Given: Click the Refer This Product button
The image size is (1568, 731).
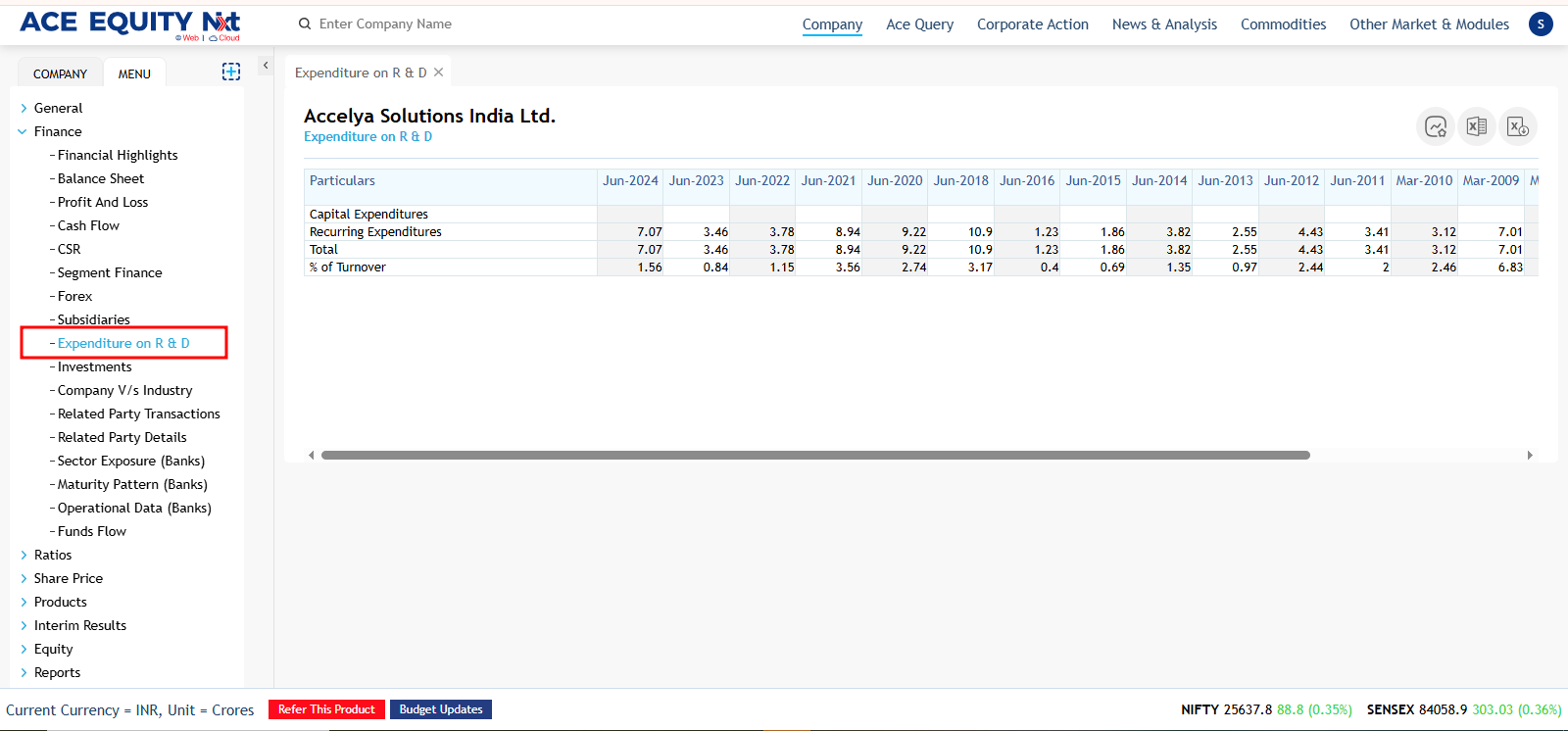Looking at the screenshot, I should tap(326, 709).
